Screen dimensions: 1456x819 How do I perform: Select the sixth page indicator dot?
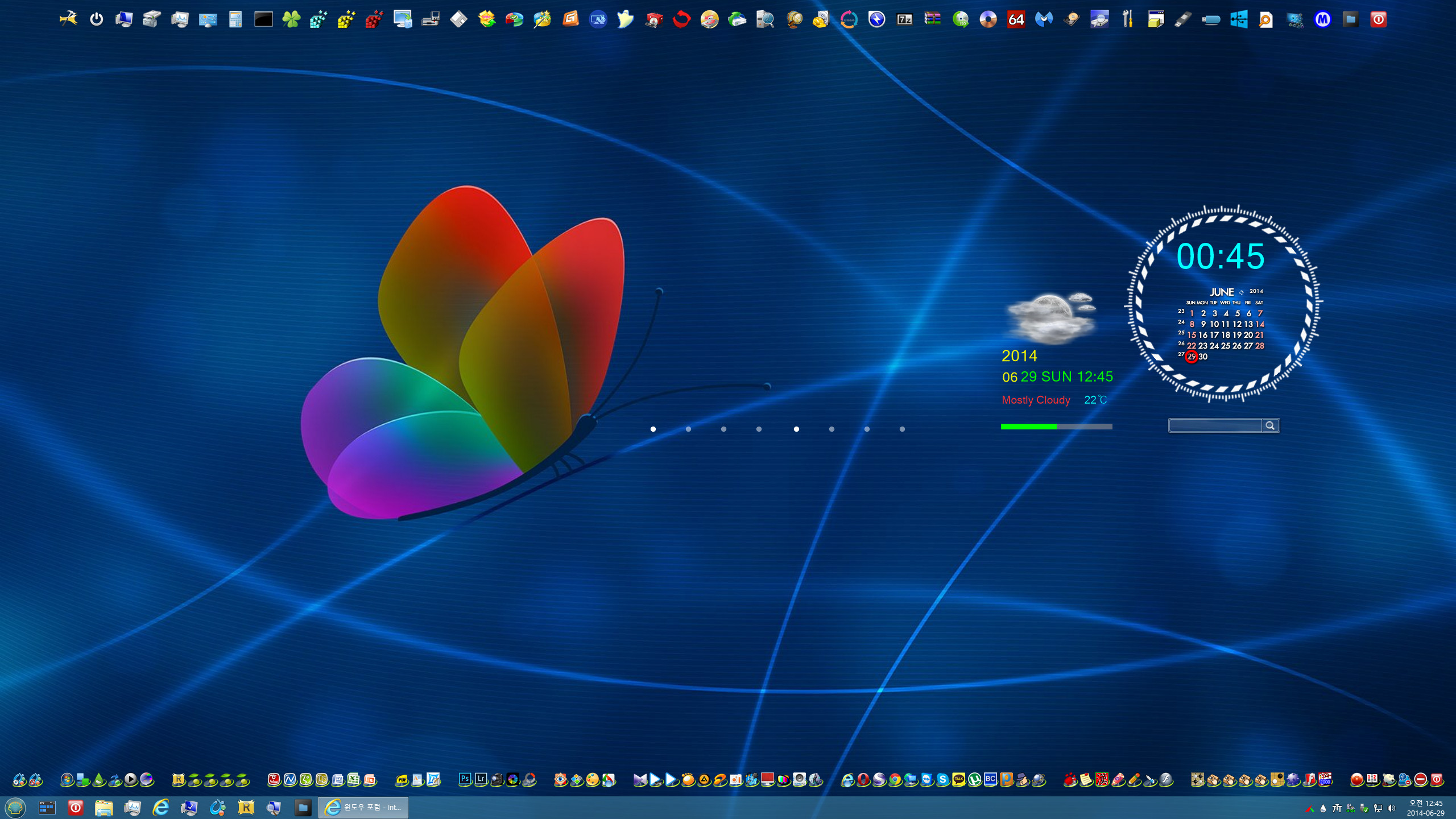point(832,429)
